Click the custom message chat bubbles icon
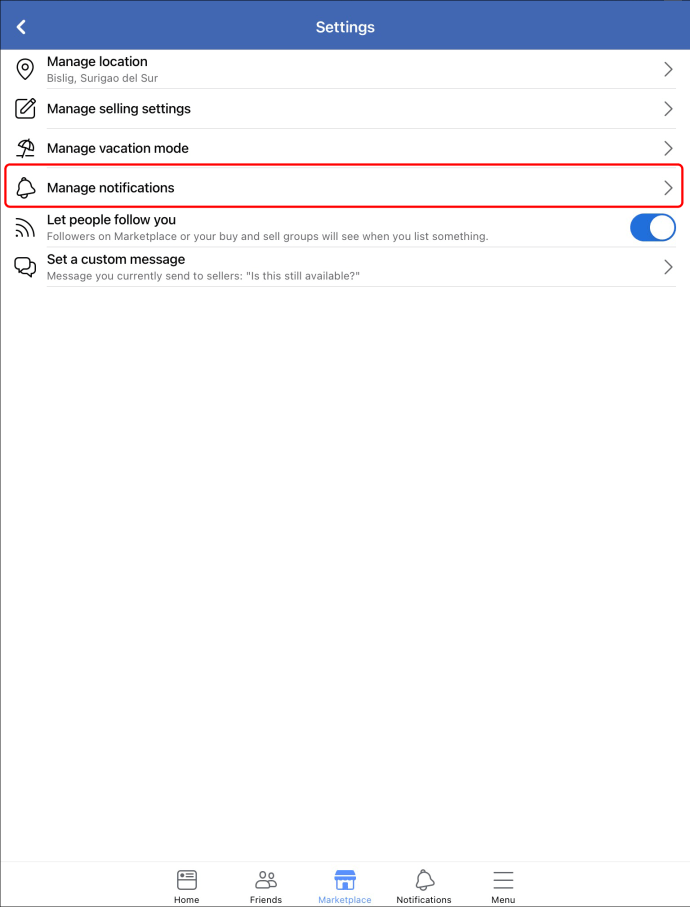 (25, 267)
